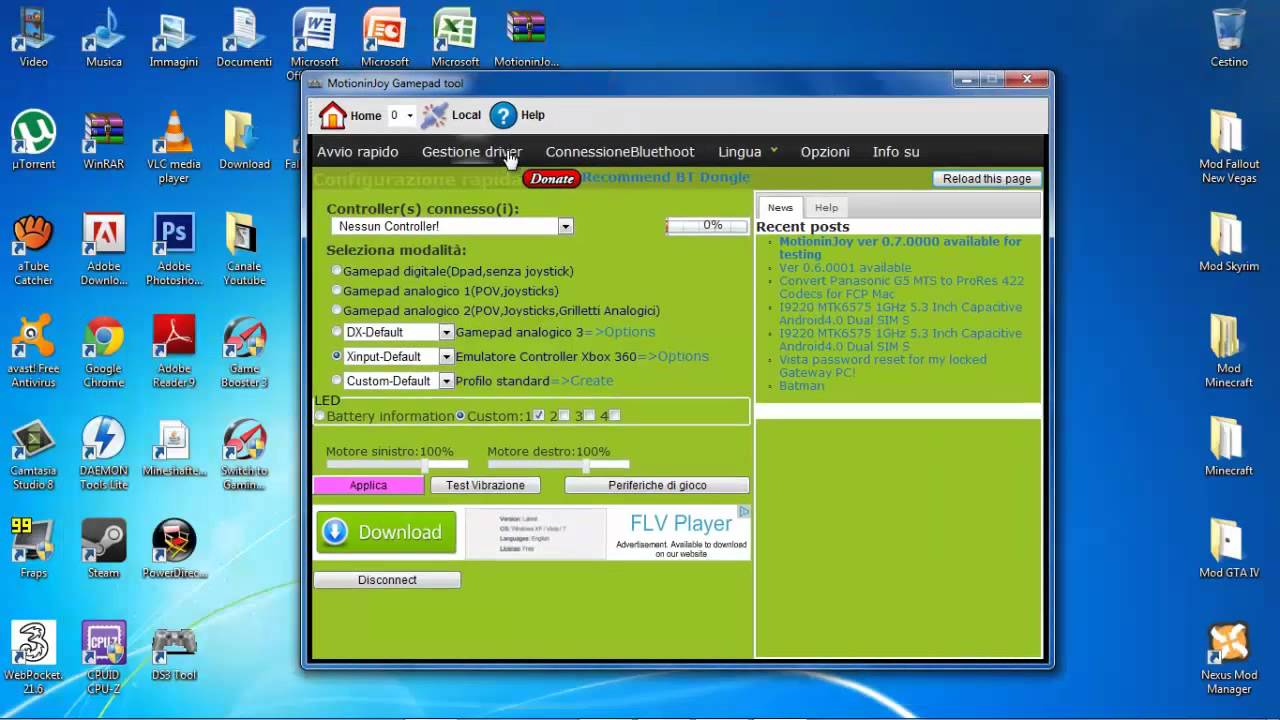Select the Cestino recycle bin icon
The image size is (1280, 720).
tap(1229, 38)
